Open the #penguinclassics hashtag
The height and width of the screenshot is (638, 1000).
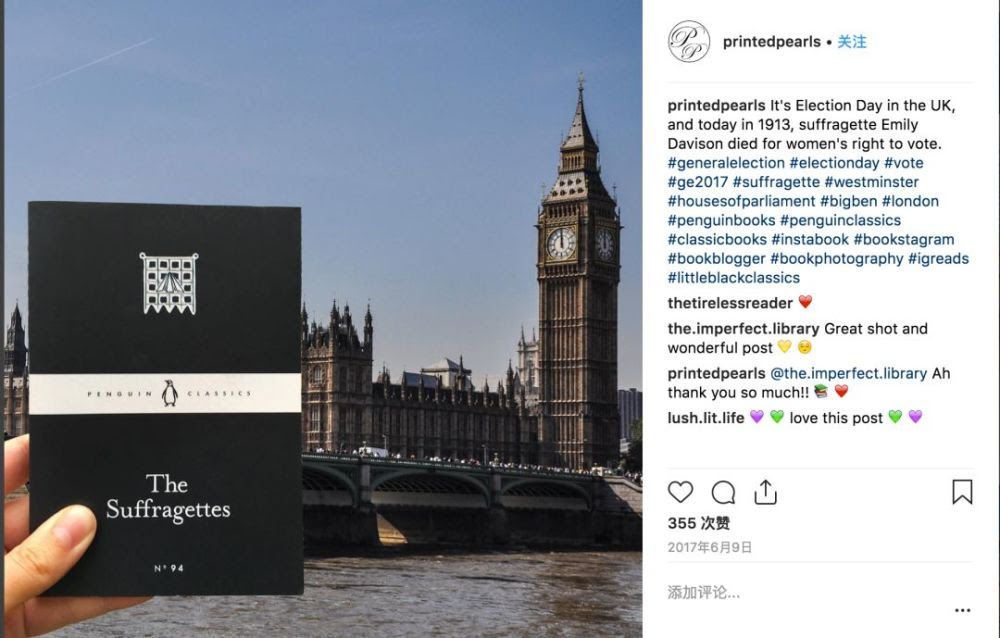click(841, 220)
